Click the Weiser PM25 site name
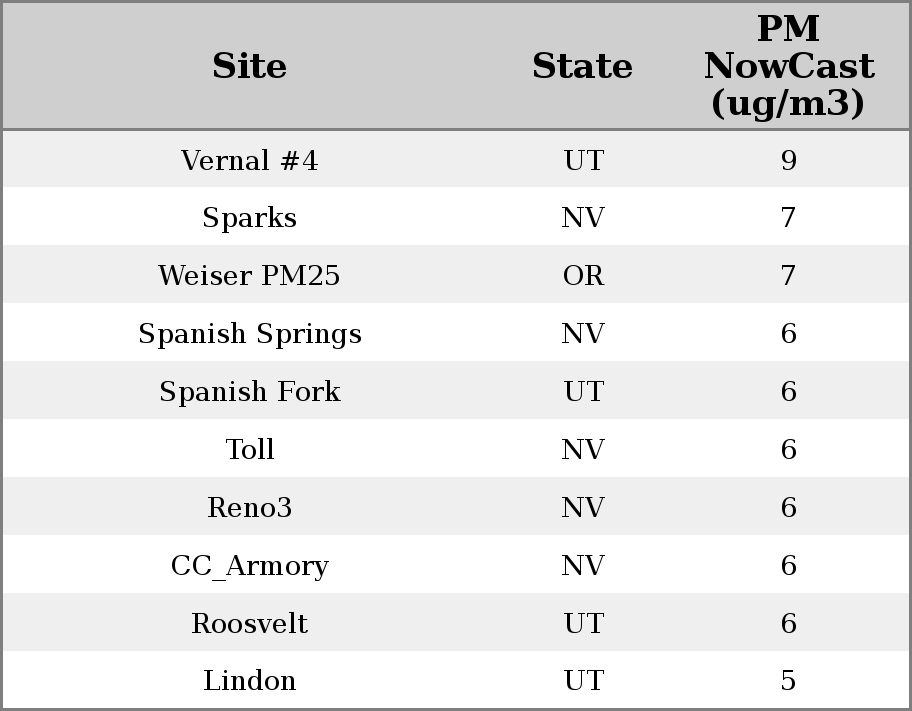This screenshot has width=912, height=711. (x=249, y=276)
